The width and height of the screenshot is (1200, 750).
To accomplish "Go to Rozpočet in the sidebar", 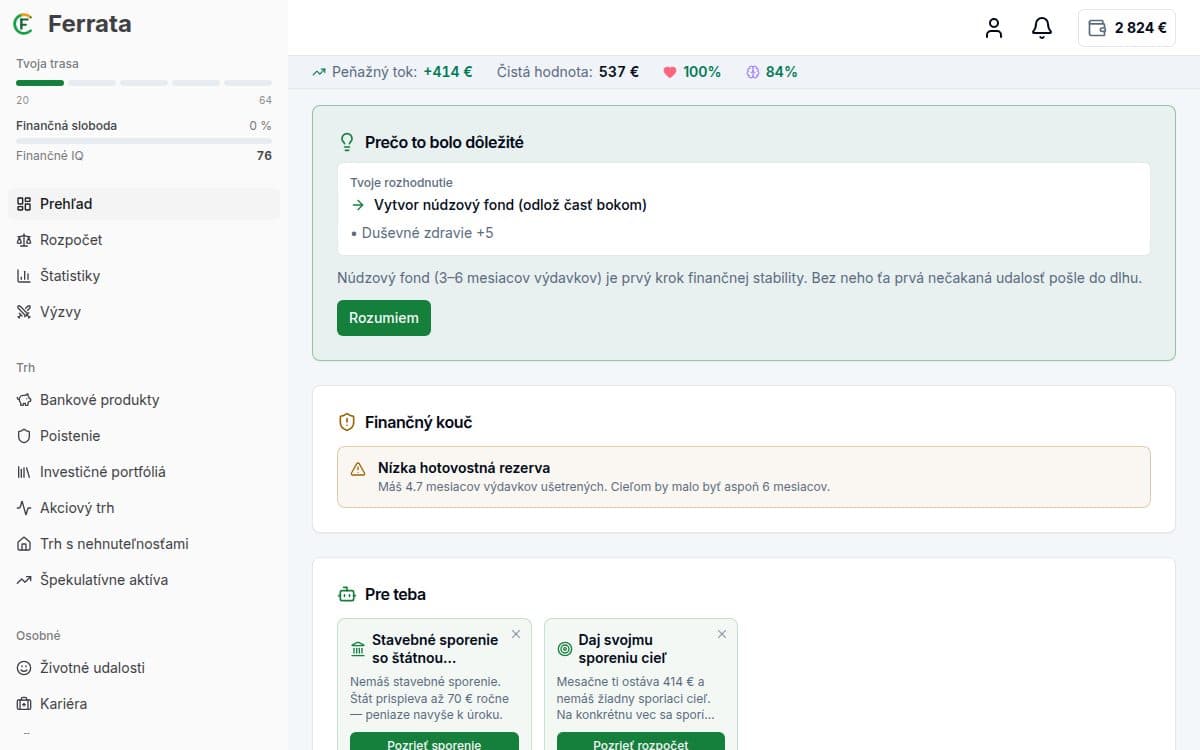I will coord(144,240).
